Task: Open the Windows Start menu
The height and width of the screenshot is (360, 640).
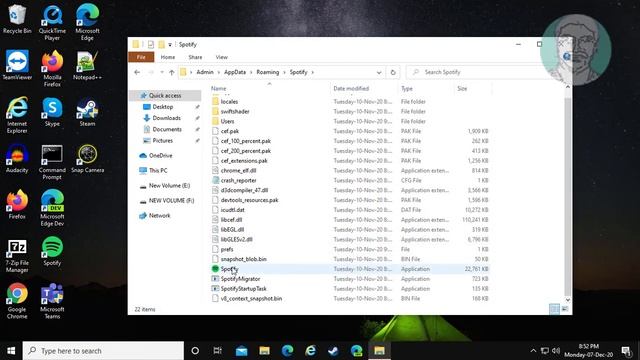Action: click(x=11, y=351)
